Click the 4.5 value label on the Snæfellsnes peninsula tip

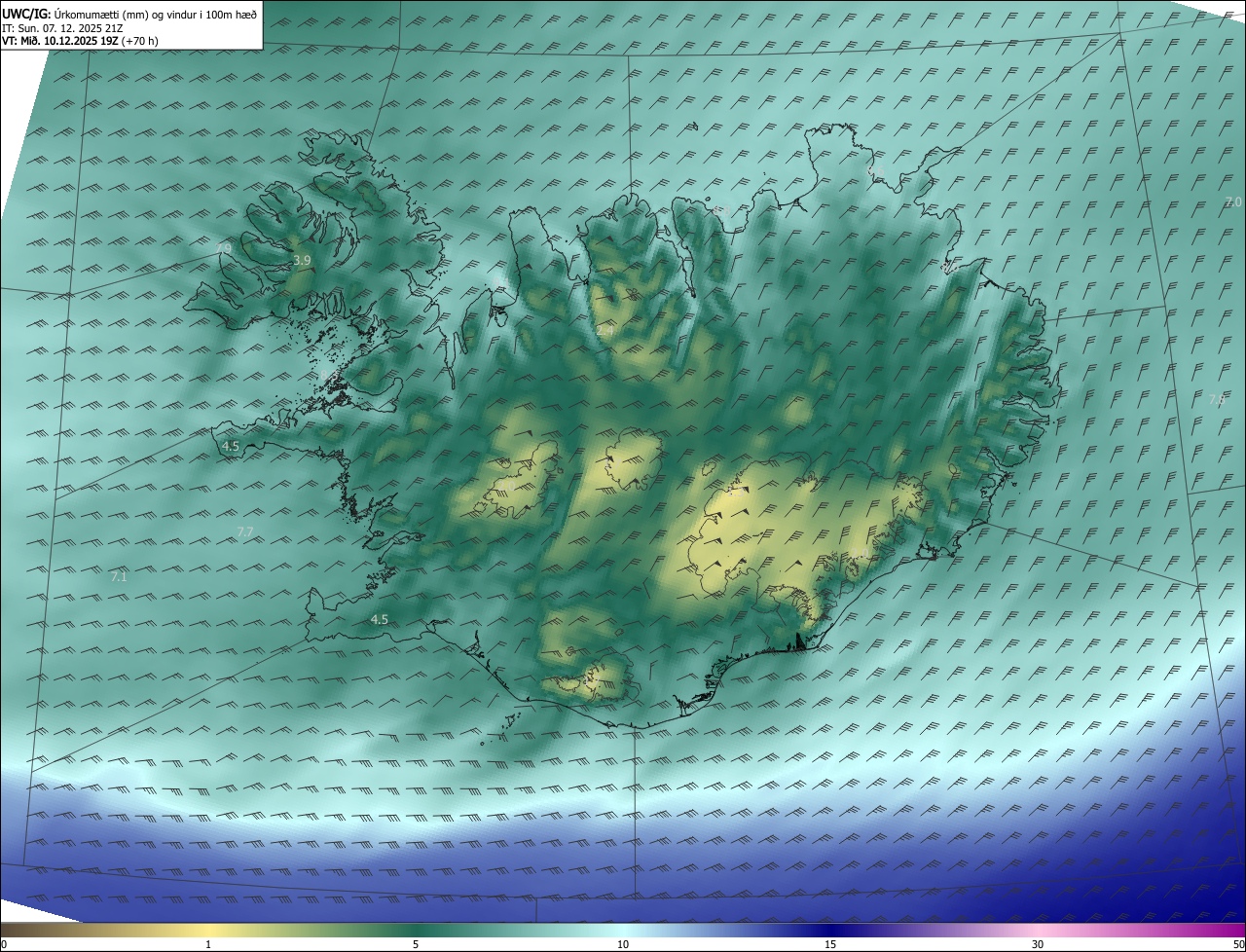coord(231,446)
